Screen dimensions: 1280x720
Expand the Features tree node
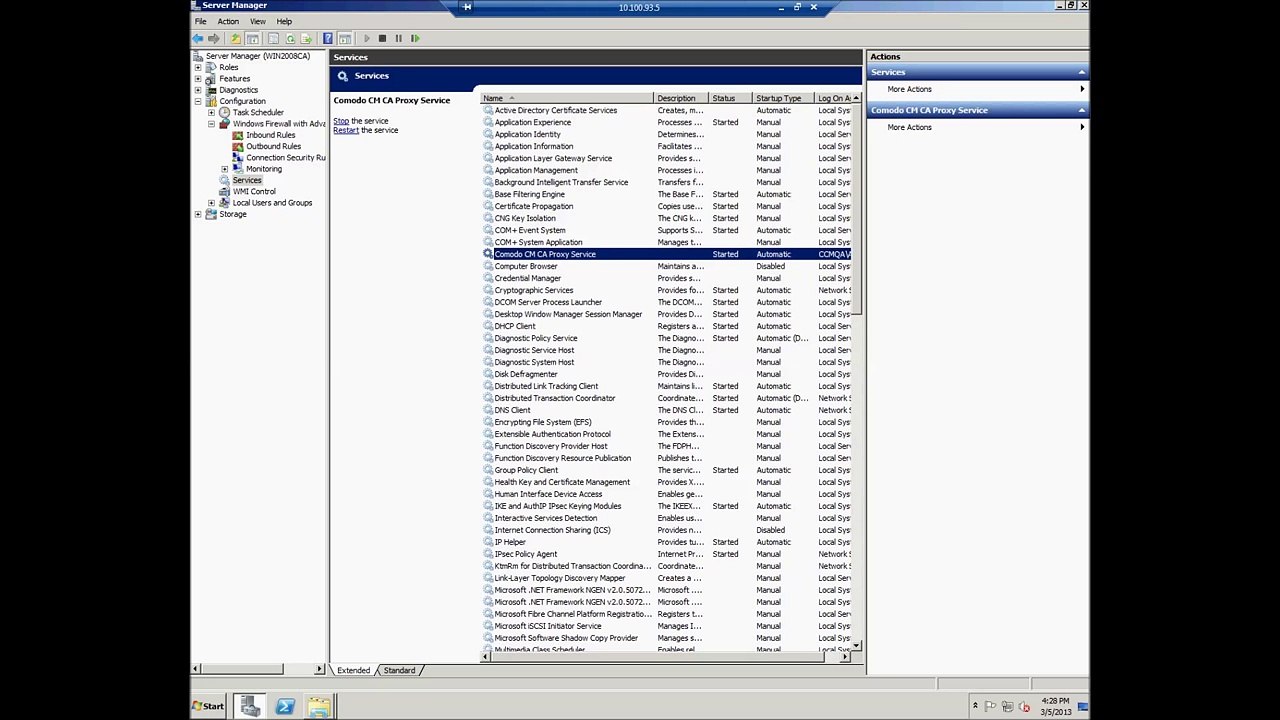point(198,78)
